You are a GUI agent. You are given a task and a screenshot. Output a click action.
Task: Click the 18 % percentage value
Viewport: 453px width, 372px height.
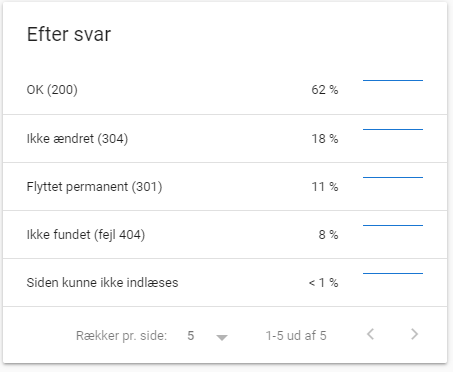[x=325, y=139]
